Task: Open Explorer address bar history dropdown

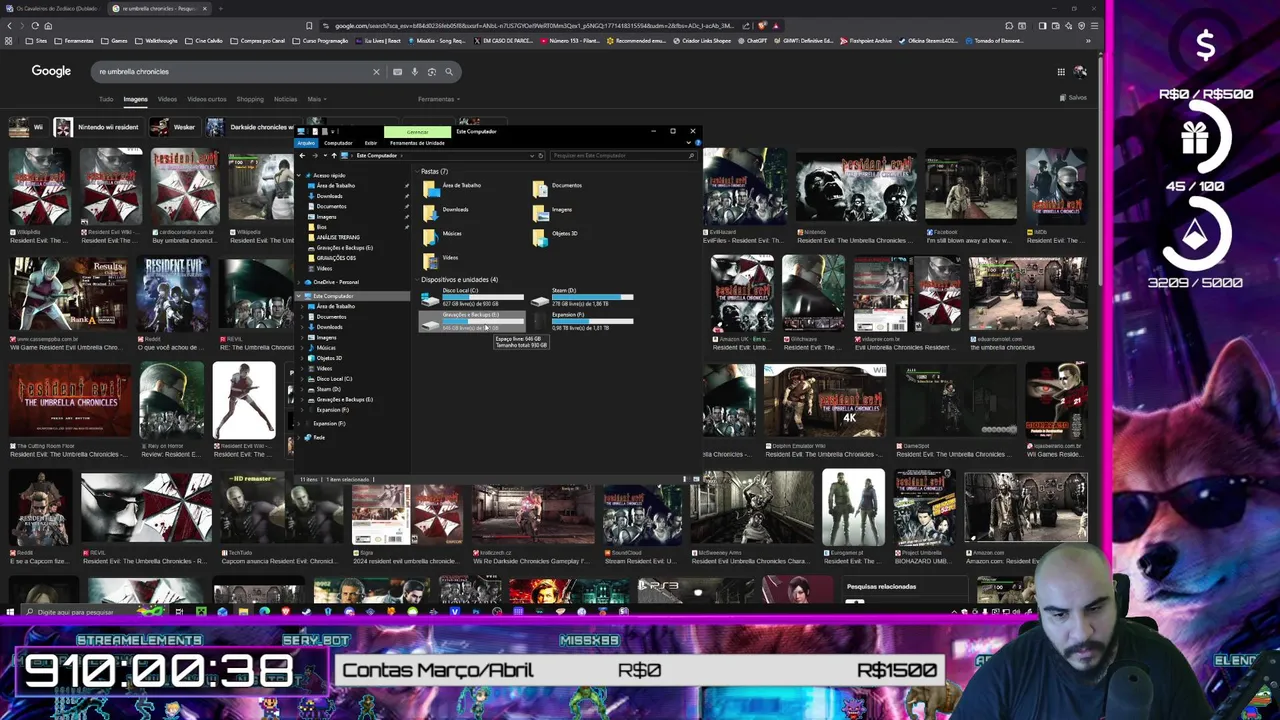Action: 530,156
